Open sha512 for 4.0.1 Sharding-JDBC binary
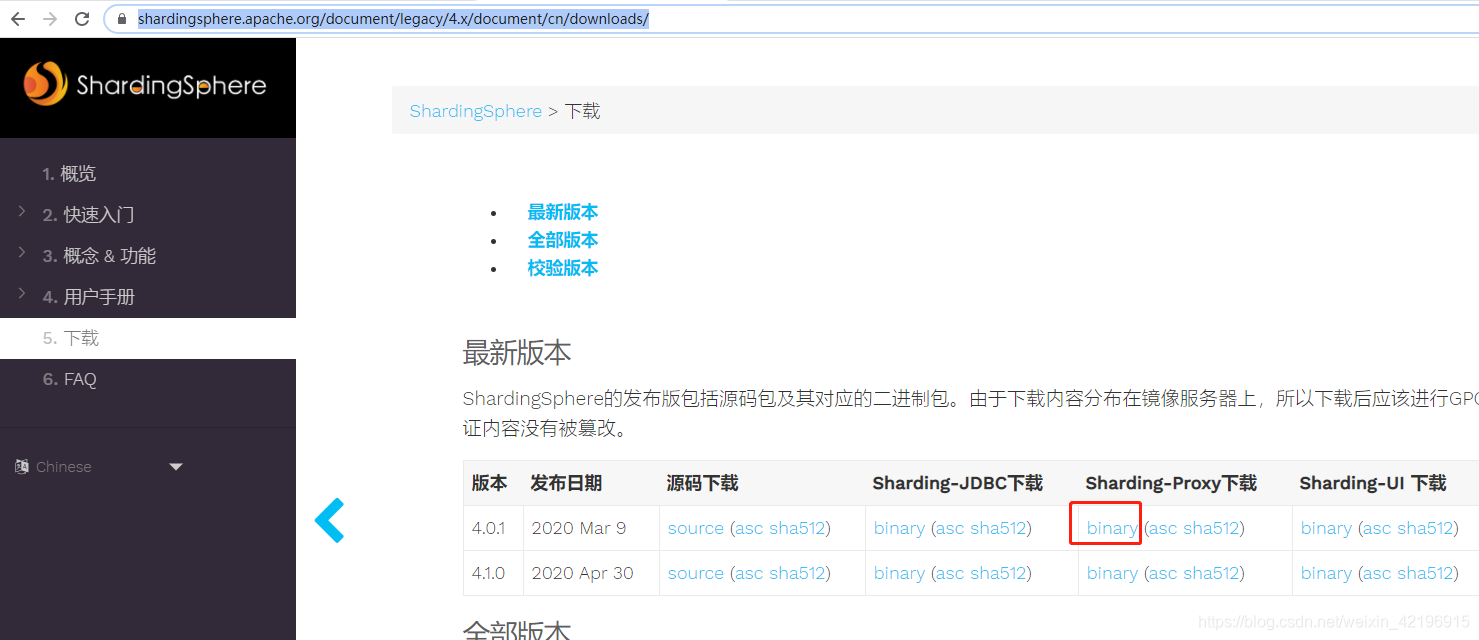This screenshot has width=1479, height=640. [x=999, y=528]
